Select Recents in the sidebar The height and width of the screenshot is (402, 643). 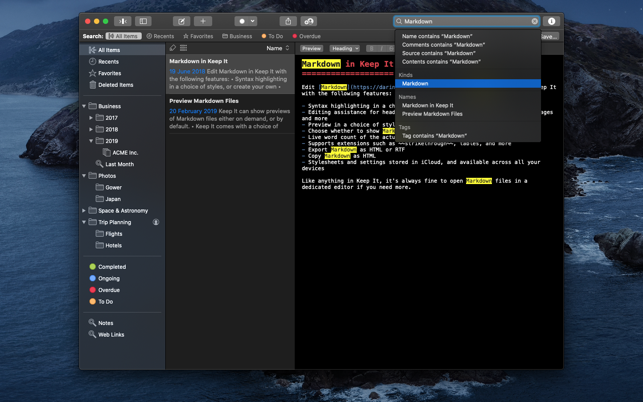pos(122,62)
